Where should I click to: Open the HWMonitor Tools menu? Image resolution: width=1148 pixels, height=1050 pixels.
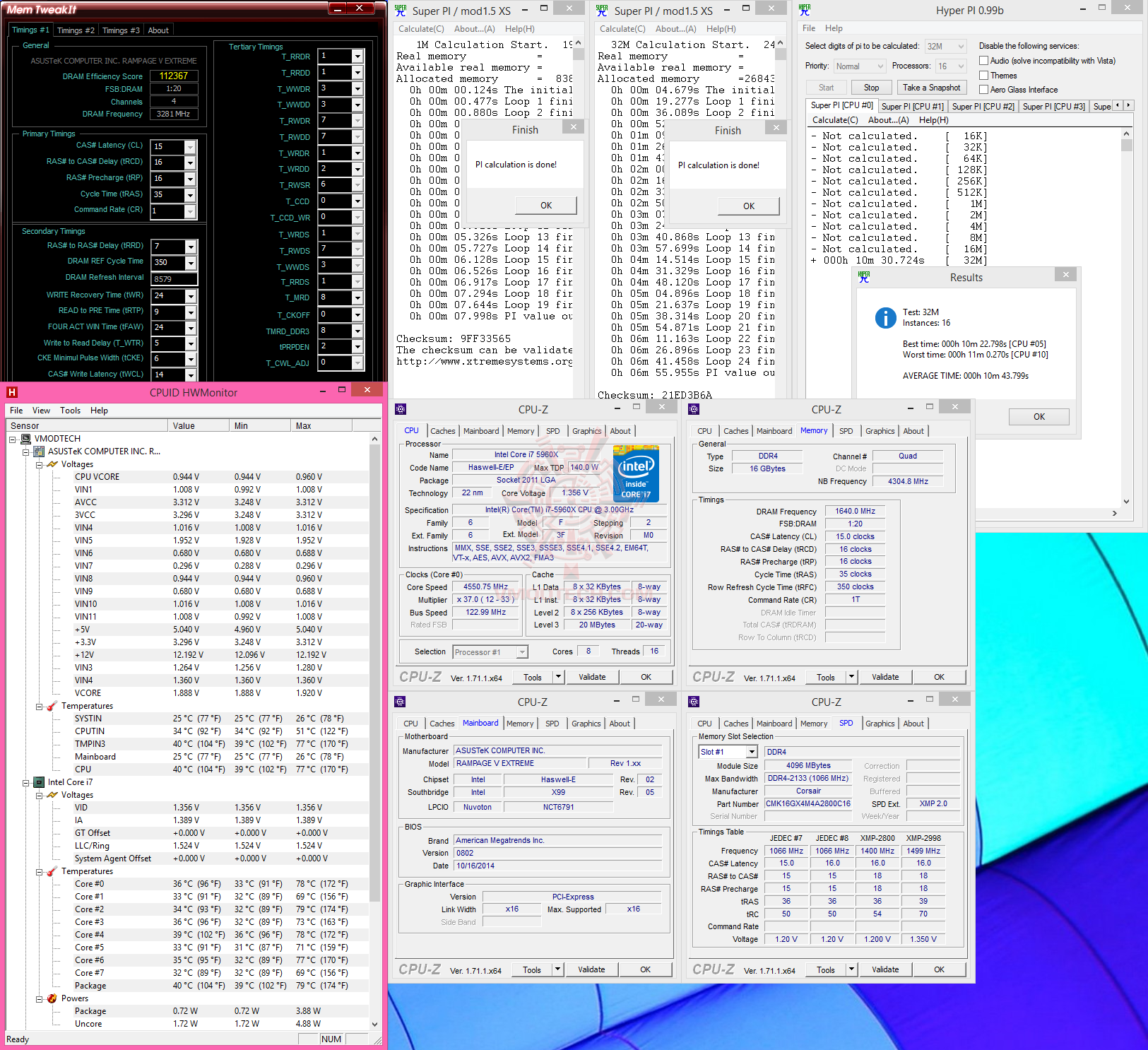[70, 411]
